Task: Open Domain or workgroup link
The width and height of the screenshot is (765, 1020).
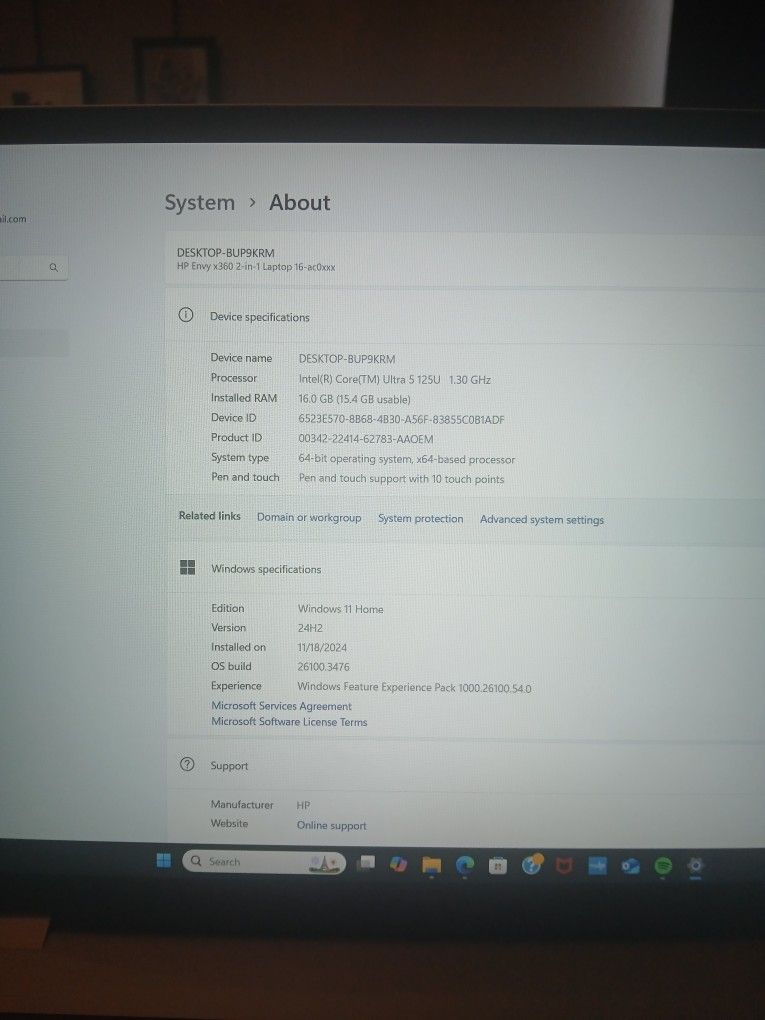Action: click(x=309, y=517)
